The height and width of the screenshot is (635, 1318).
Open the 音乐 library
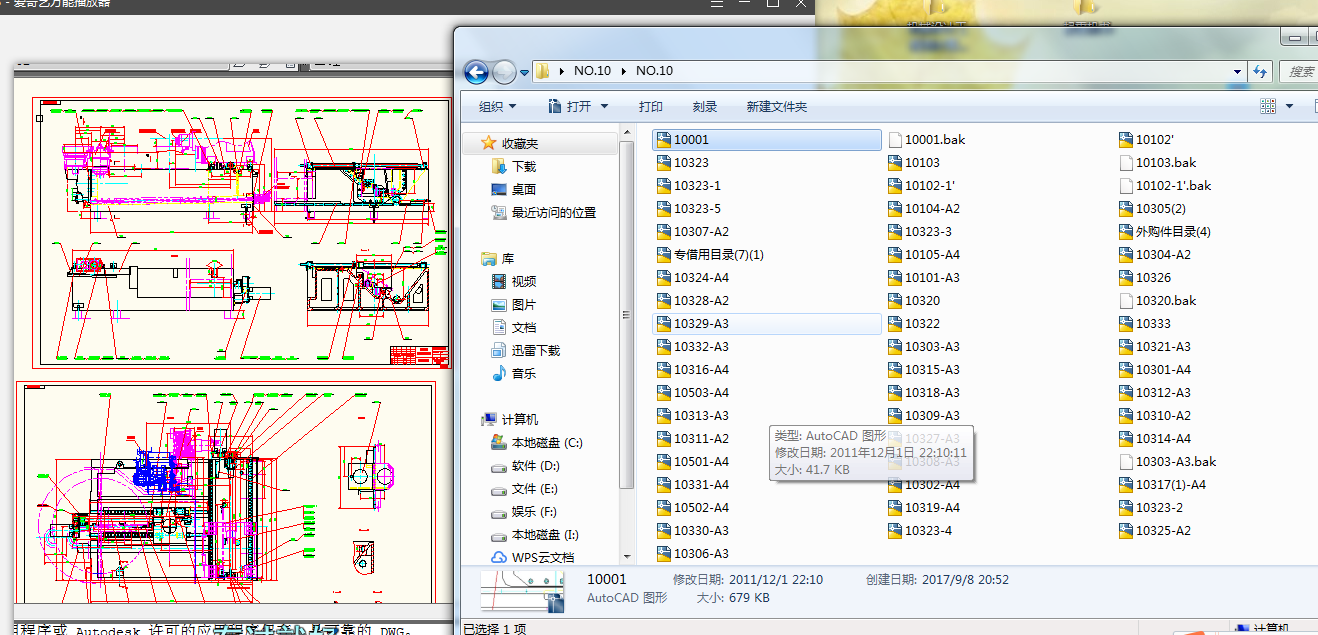pyautogui.click(x=514, y=374)
